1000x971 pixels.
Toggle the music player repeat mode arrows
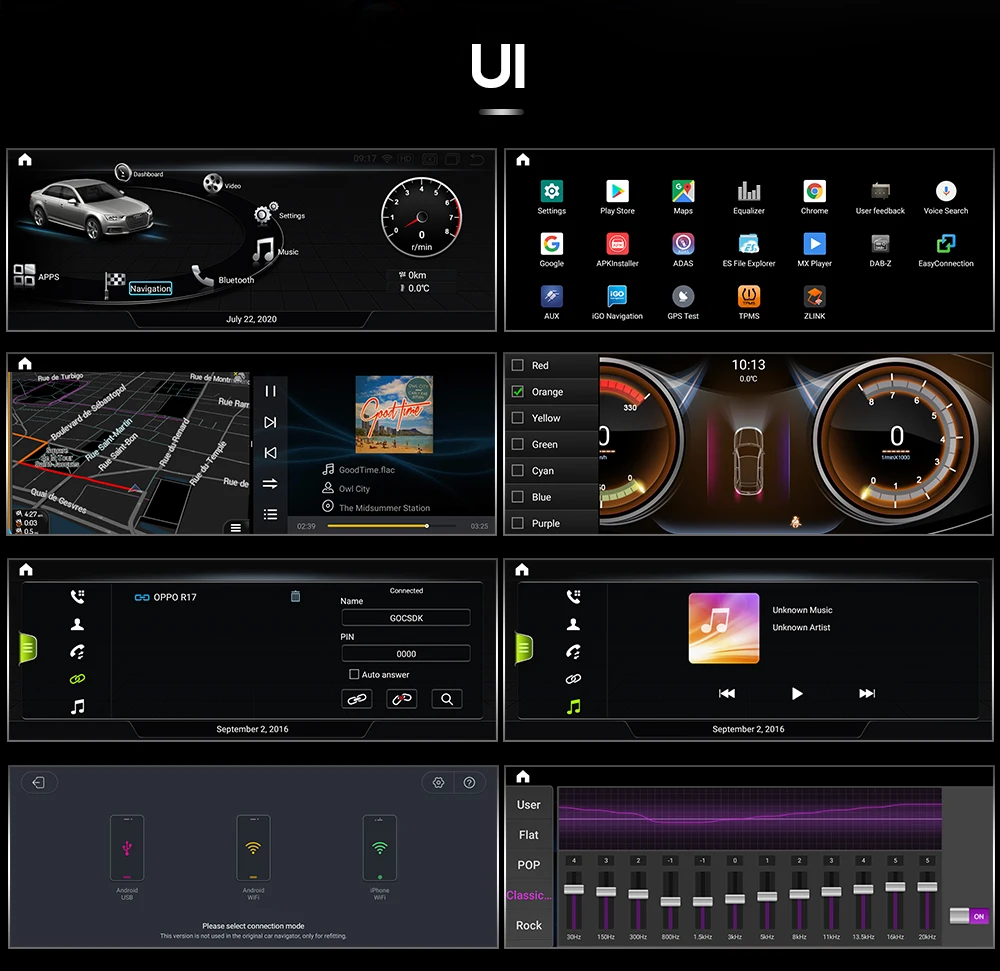(270, 483)
